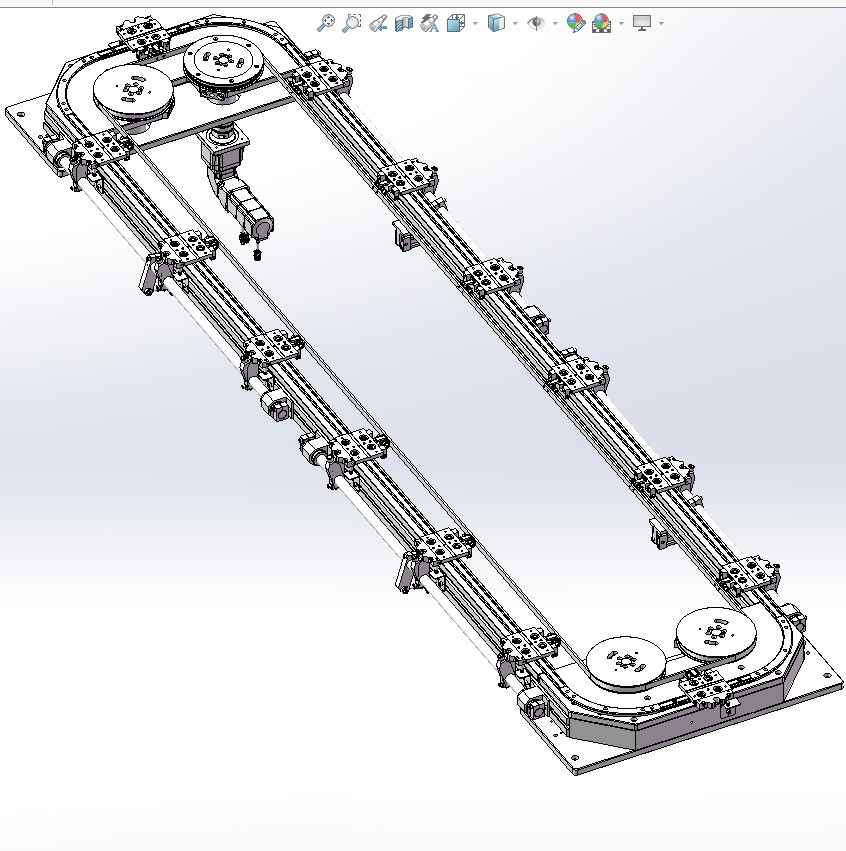Toggle the Hide/Show Items eye icon
The width and height of the screenshot is (846, 851).
click(x=536, y=22)
